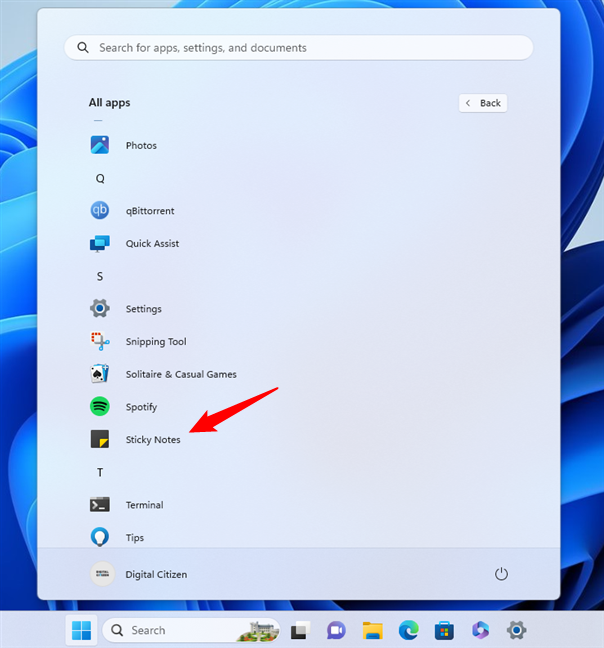
Task: Open Settings gear in the taskbar
Action: (516, 630)
